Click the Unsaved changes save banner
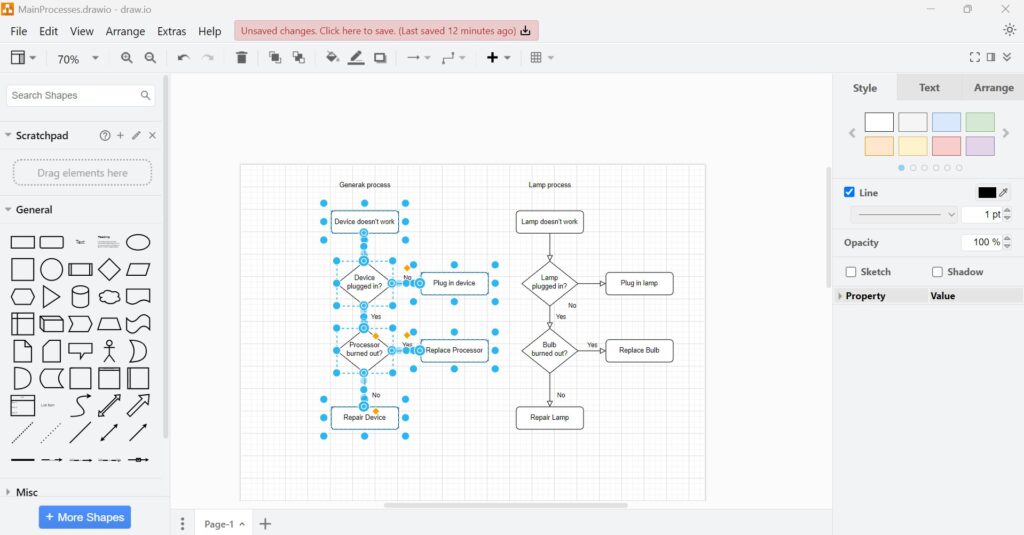Screen dimensions: 1024x535 (386, 31)
